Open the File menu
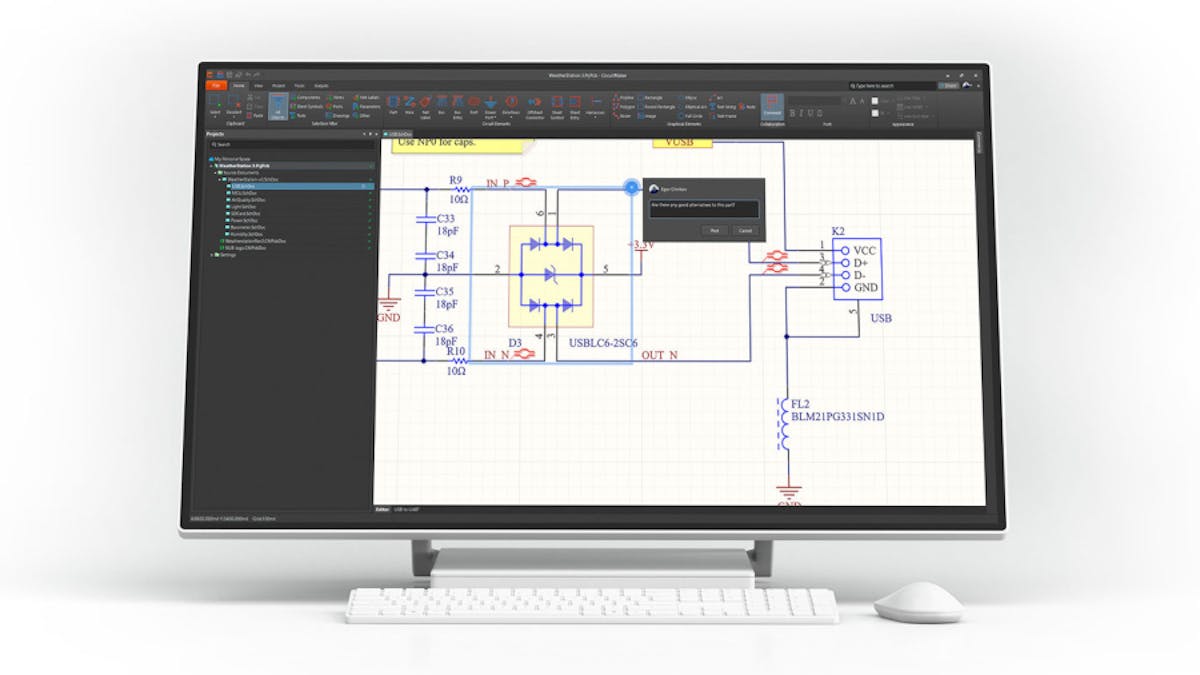The width and height of the screenshot is (1200, 675). [x=215, y=86]
